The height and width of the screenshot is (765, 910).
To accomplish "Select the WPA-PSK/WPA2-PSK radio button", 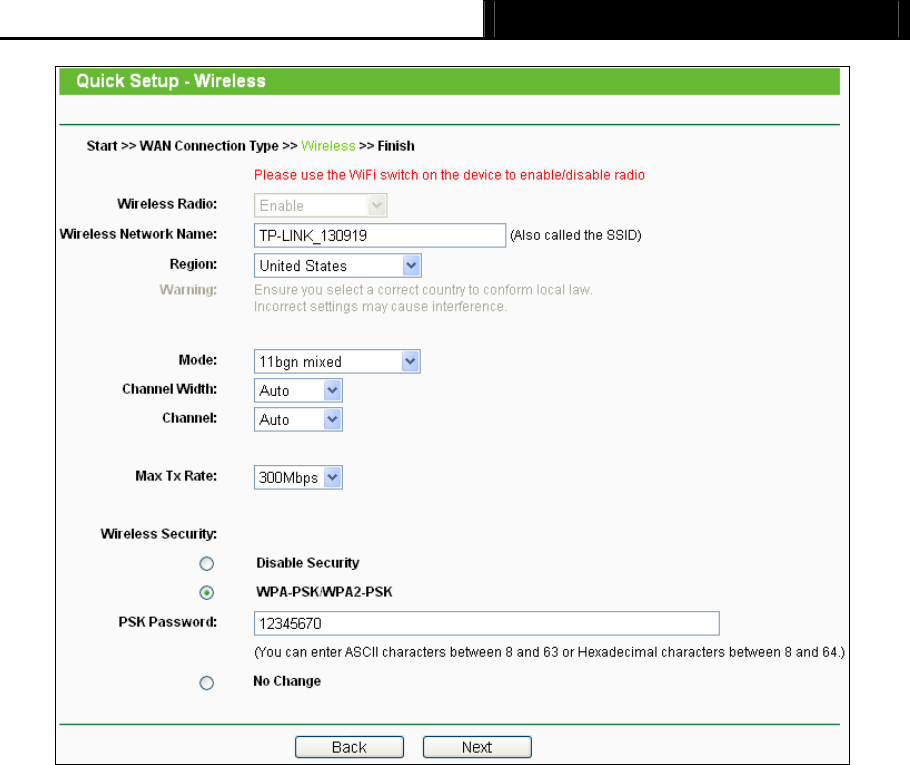I will click(207, 593).
